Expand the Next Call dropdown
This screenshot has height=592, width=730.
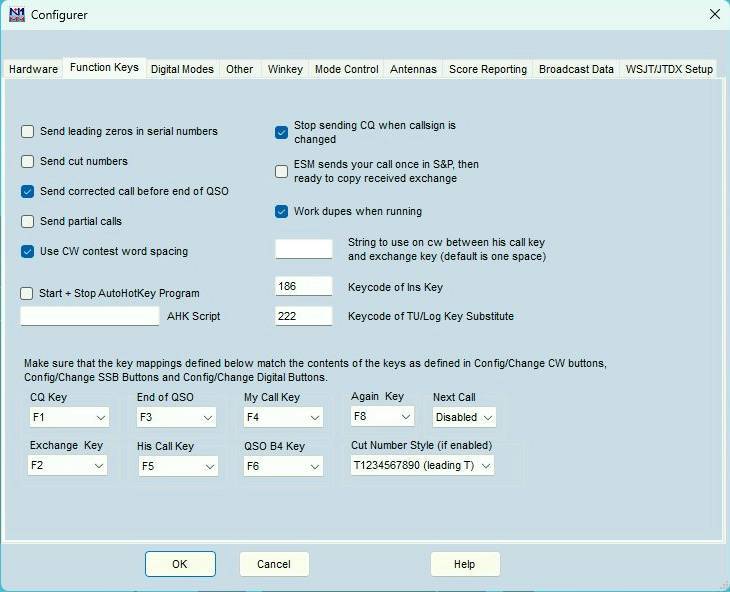pos(464,417)
